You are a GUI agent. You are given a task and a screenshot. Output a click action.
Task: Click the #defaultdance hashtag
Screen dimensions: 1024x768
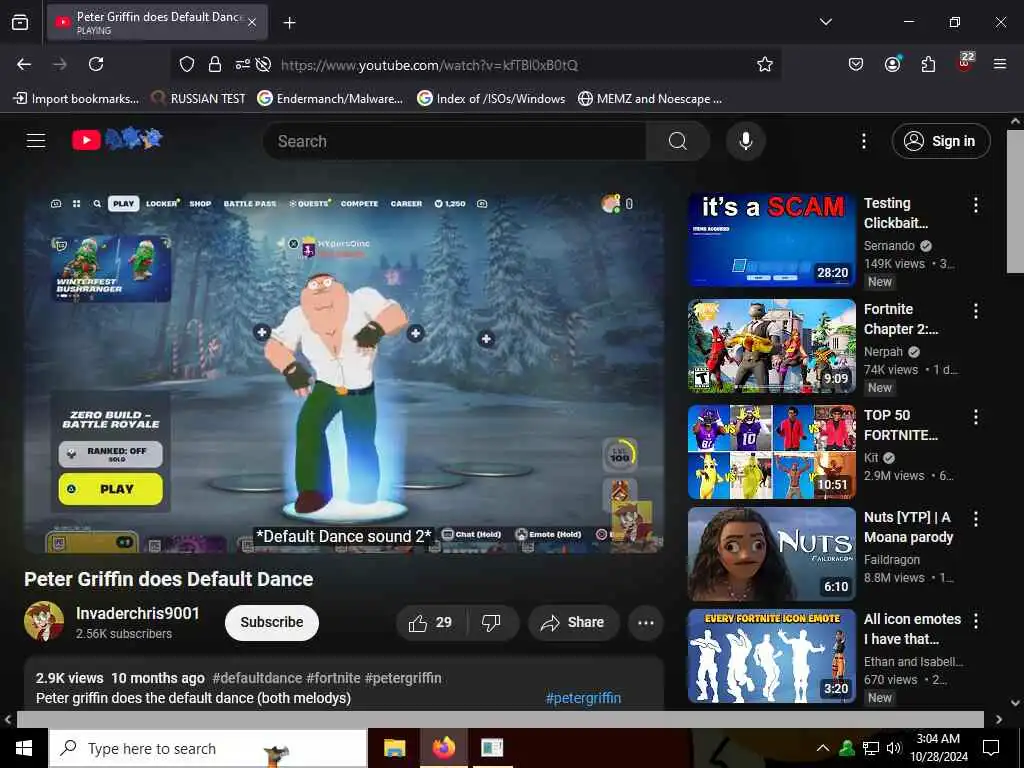point(257,679)
